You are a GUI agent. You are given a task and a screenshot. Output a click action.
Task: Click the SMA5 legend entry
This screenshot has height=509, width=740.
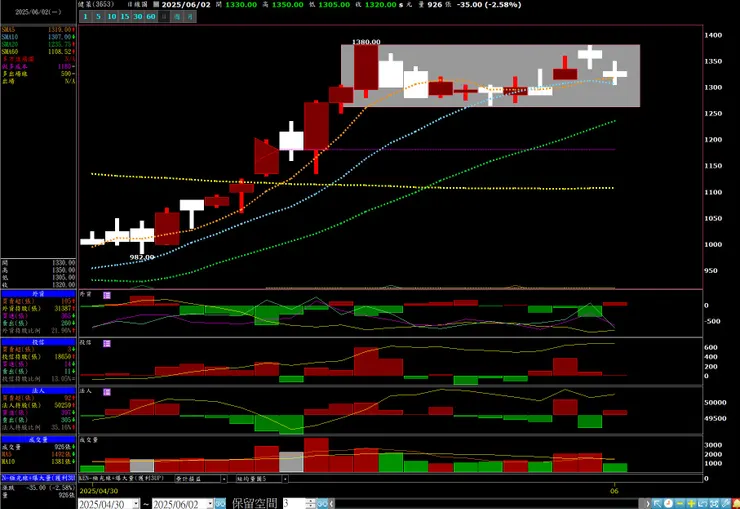pyautogui.click(x=38, y=30)
